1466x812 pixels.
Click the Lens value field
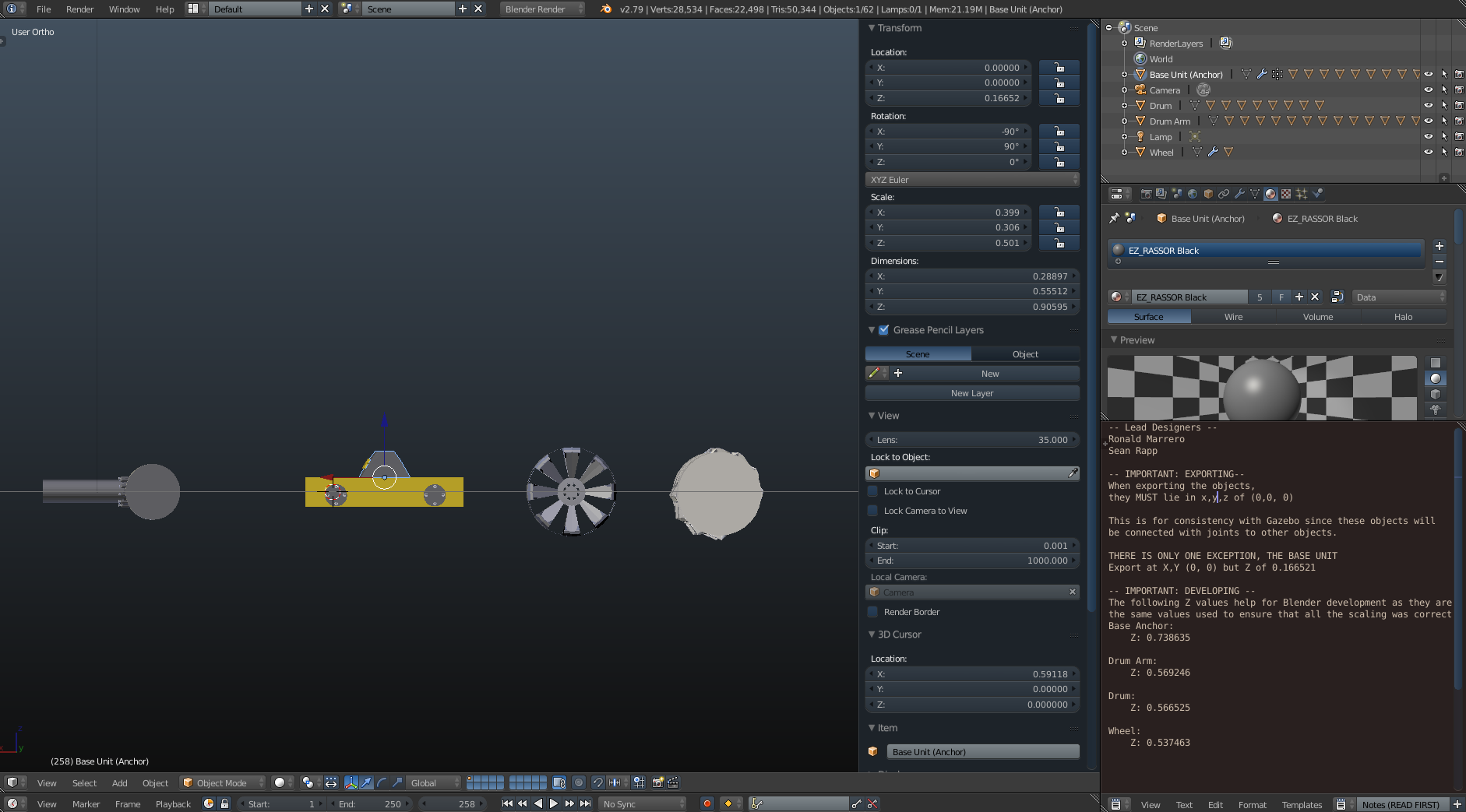(972, 440)
